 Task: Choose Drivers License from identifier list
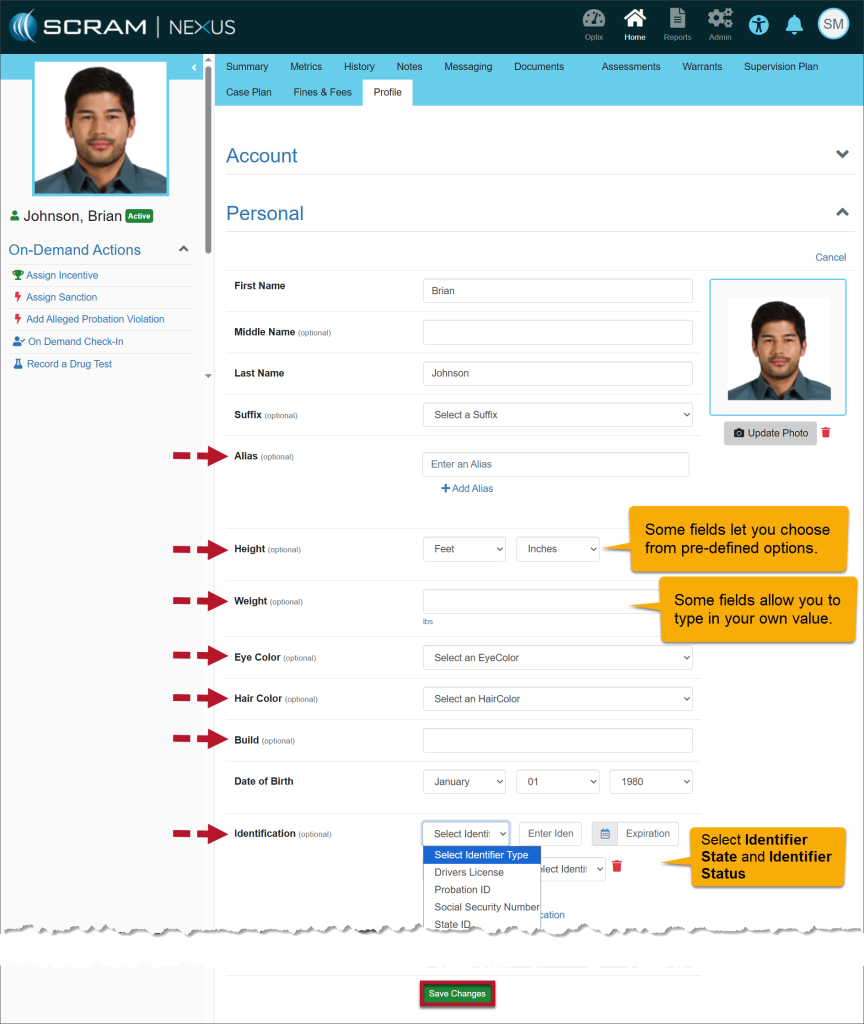point(469,873)
